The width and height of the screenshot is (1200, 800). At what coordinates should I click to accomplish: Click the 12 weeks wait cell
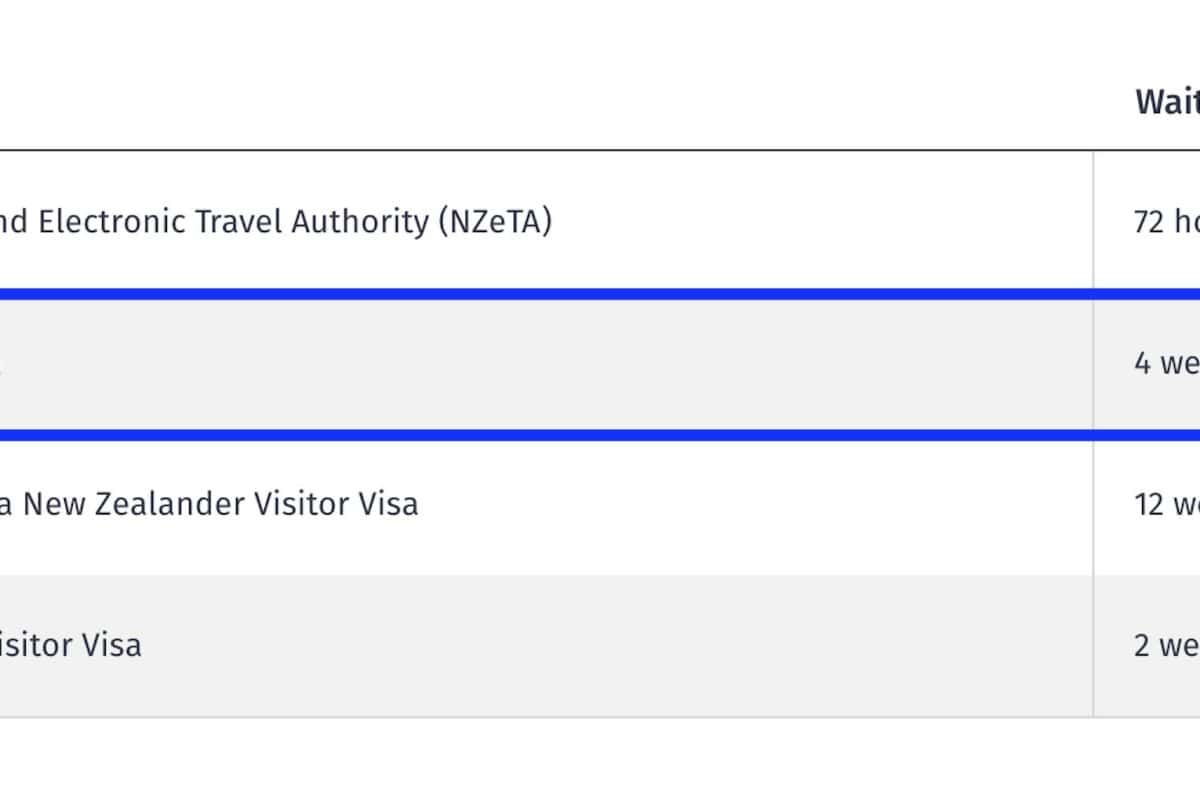point(1166,504)
